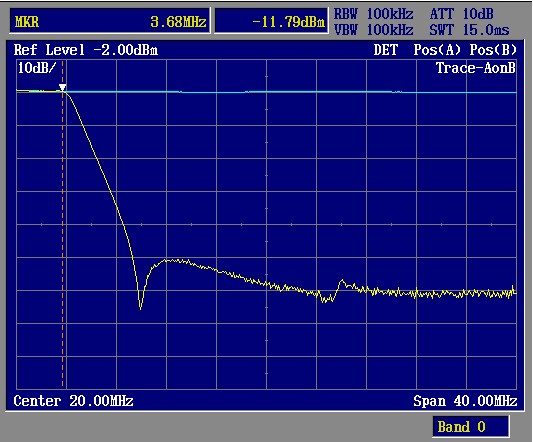Click the Band 0 indicator box
Viewport: 533px width, 442px height.
click(470, 426)
